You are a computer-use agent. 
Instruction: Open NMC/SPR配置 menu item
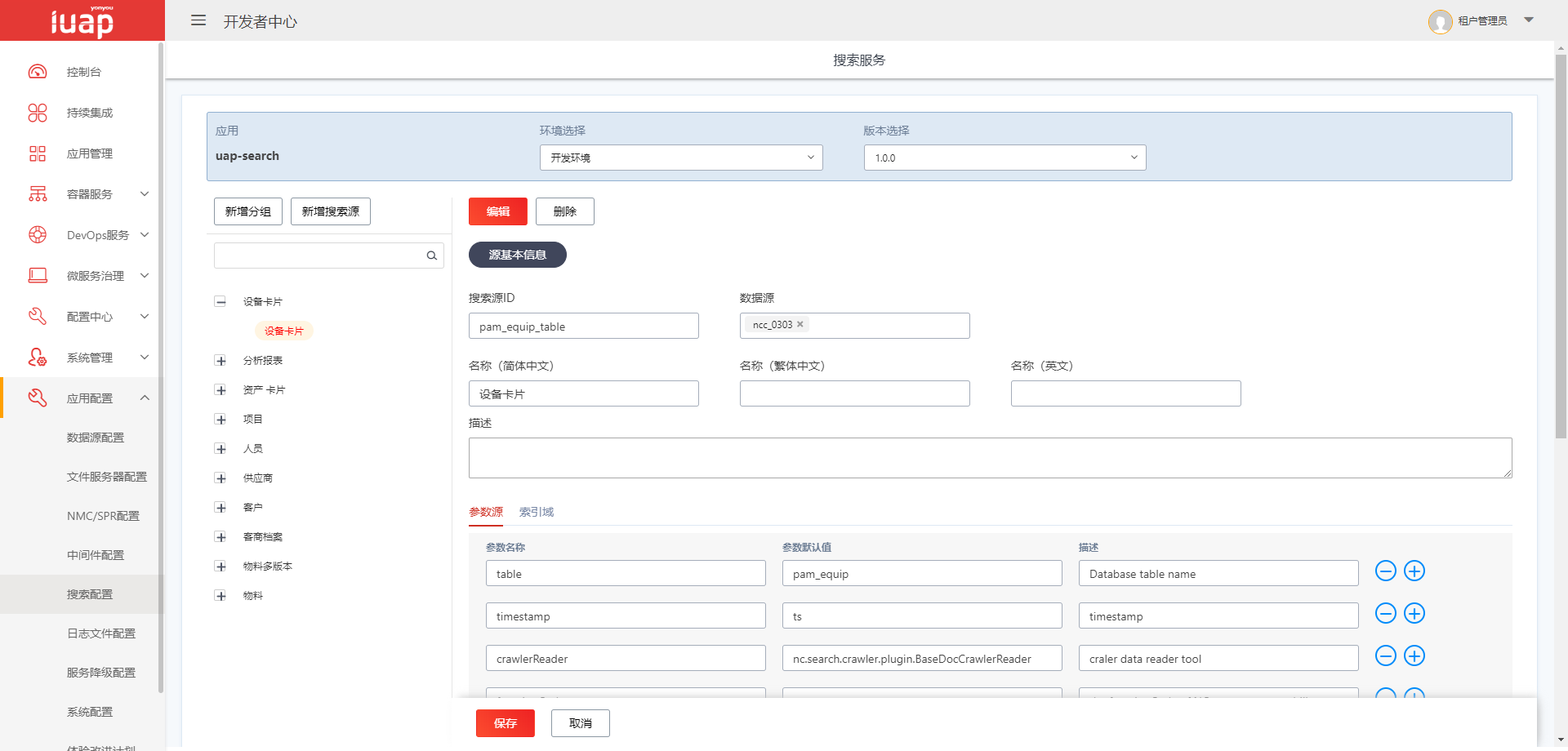pyautogui.click(x=103, y=516)
